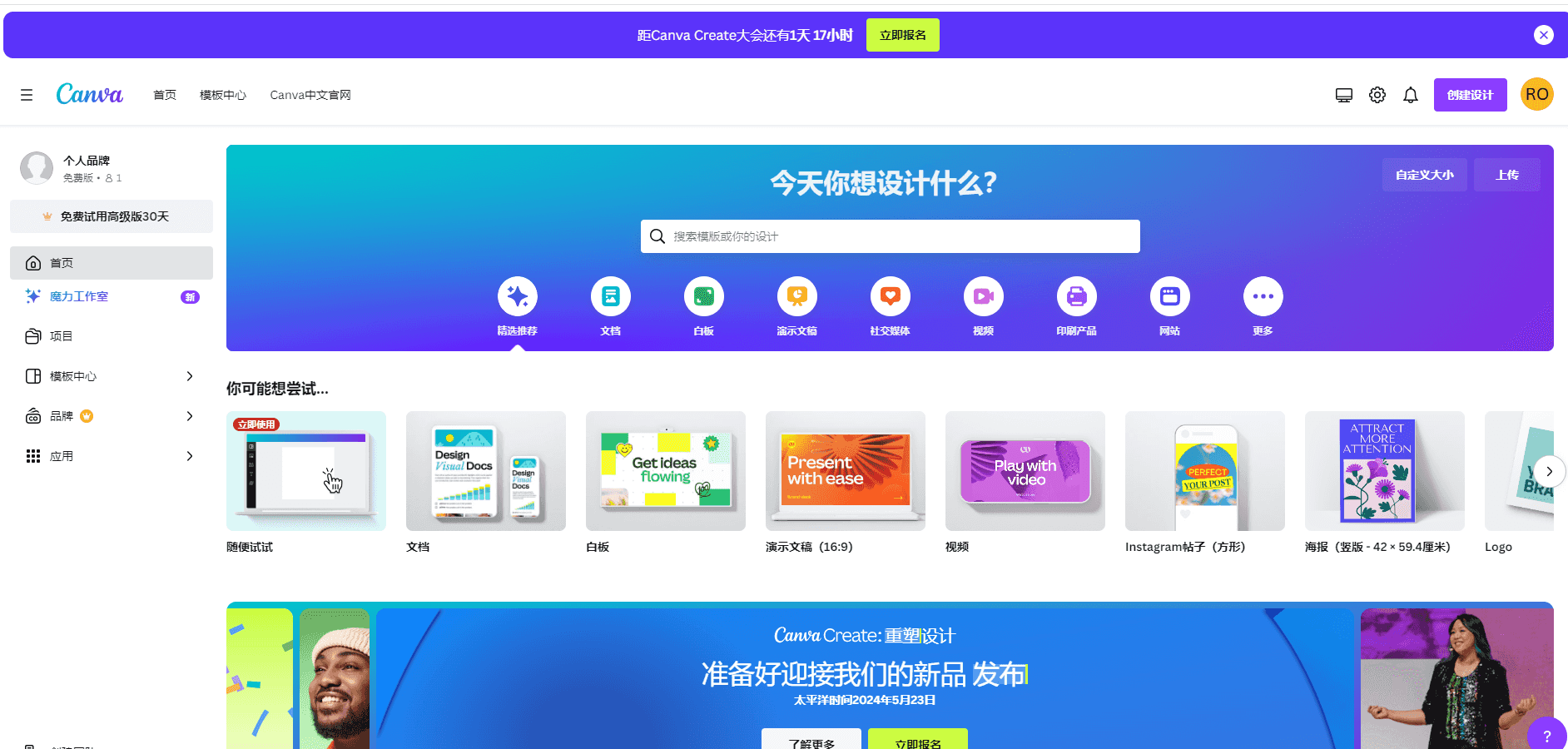This screenshot has width=1568, height=749.
Task: Click the 创建设计 button
Action: click(x=1471, y=95)
